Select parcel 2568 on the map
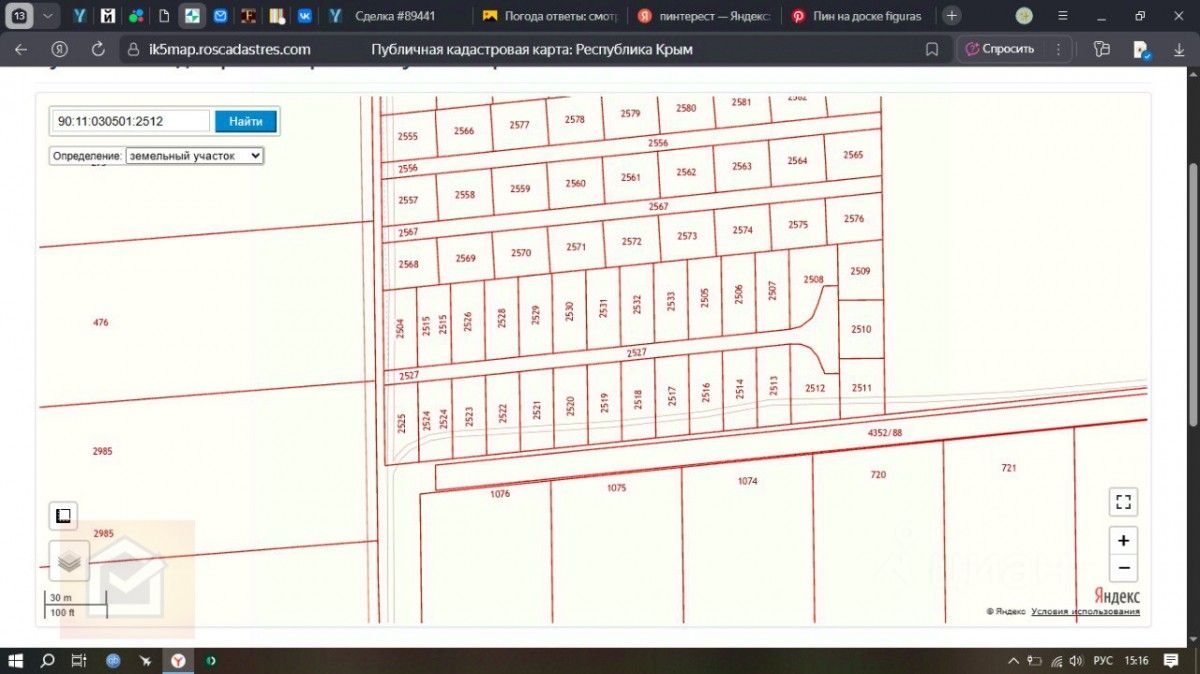 (408, 264)
